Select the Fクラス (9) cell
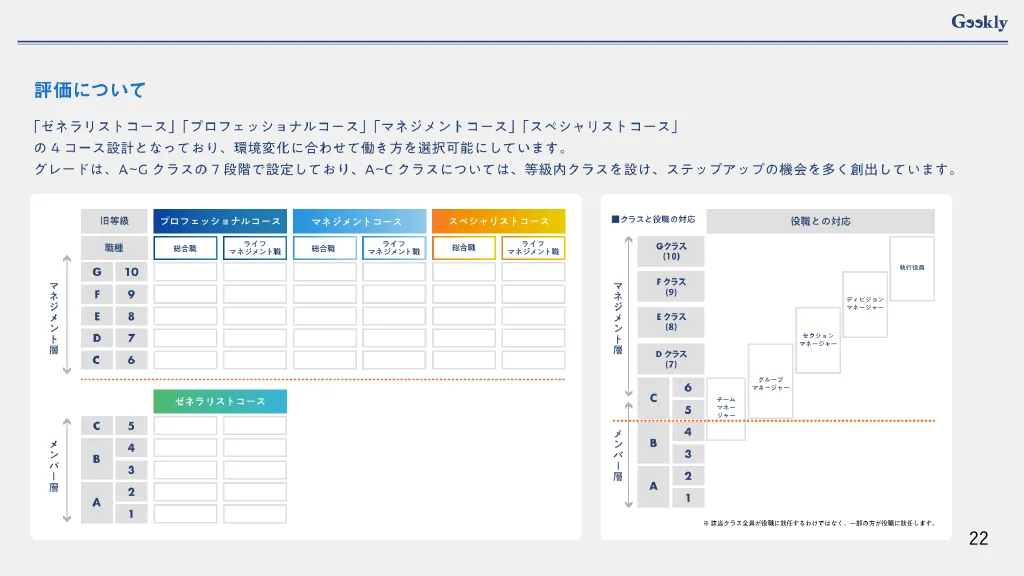Screen dimensions: 1024x576 pos(671,287)
